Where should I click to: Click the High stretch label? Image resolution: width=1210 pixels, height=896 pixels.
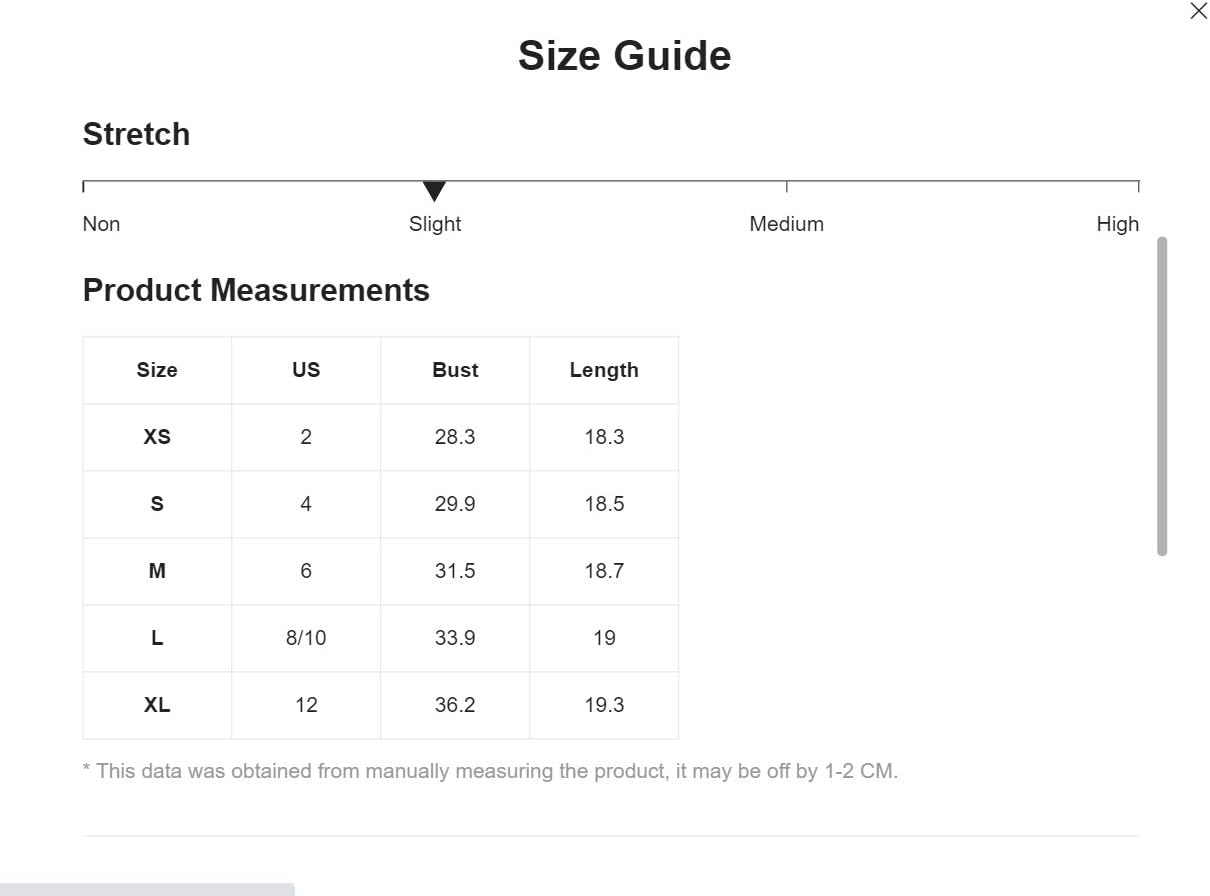pyautogui.click(x=1118, y=224)
